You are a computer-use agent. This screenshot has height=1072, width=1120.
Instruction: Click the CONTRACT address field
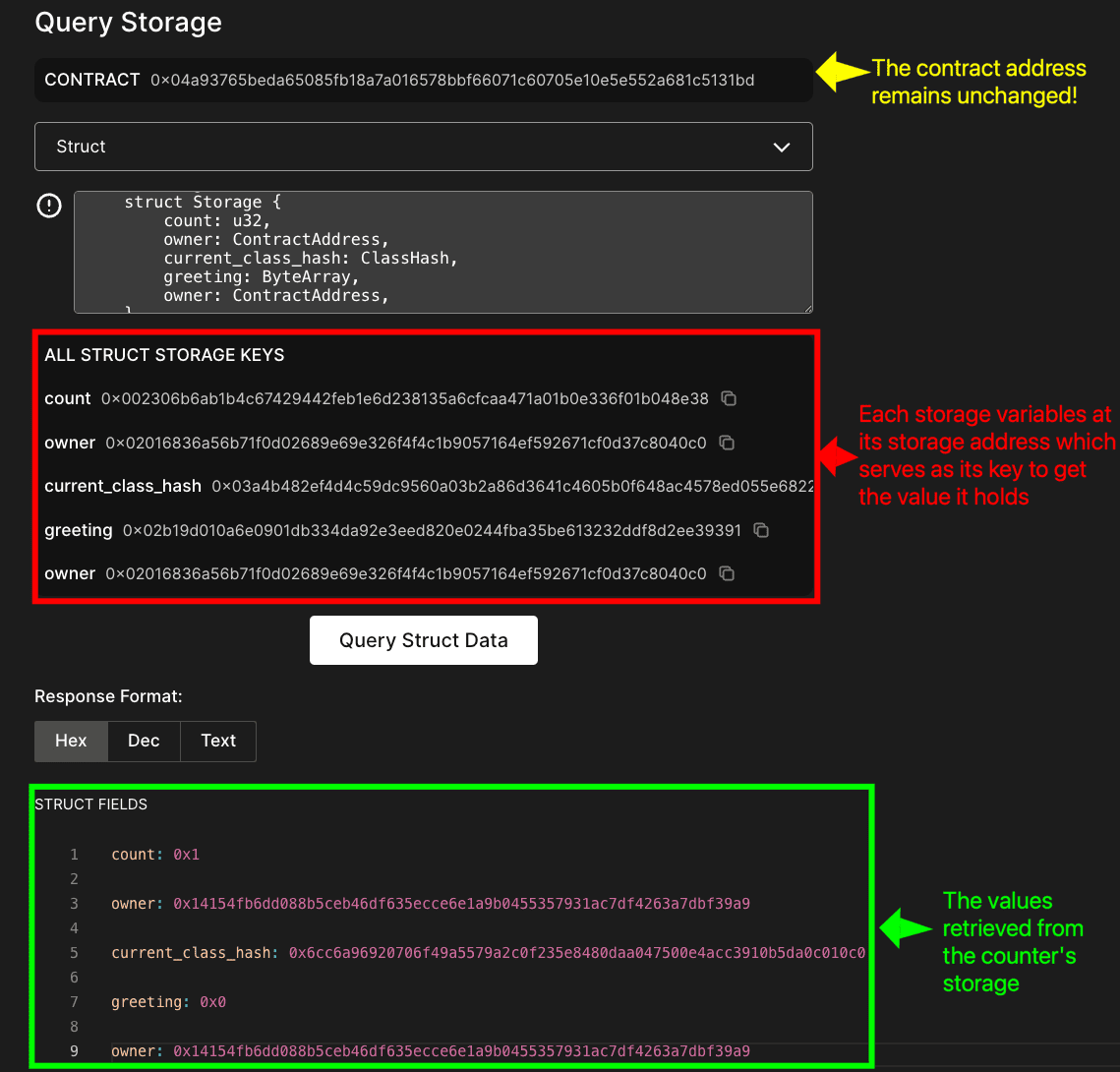pyautogui.click(x=424, y=80)
